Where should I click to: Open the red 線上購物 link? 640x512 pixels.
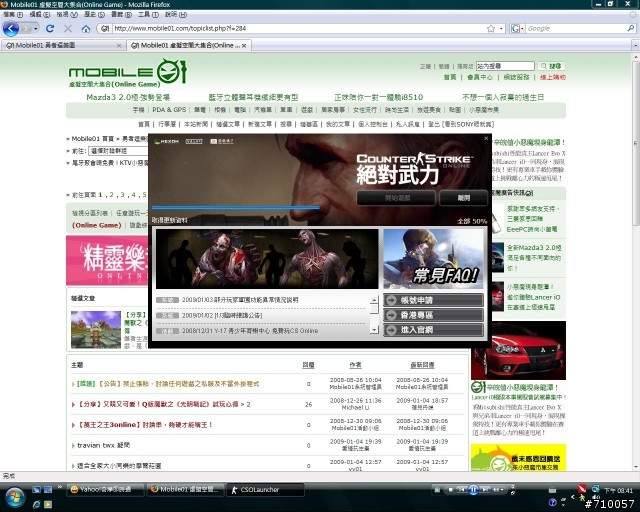[553, 77]
